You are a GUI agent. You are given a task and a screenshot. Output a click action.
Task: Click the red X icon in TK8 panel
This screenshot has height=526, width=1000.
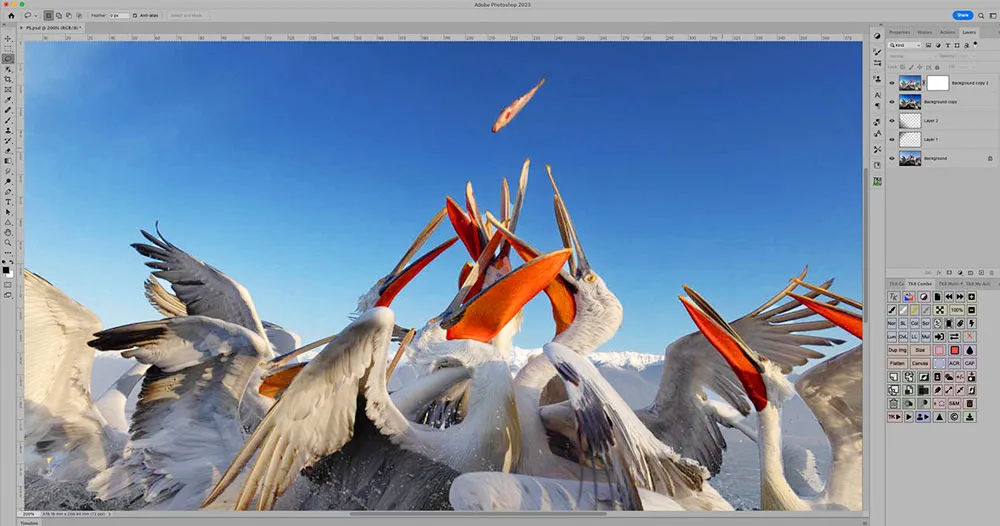(x=969, y=336)
